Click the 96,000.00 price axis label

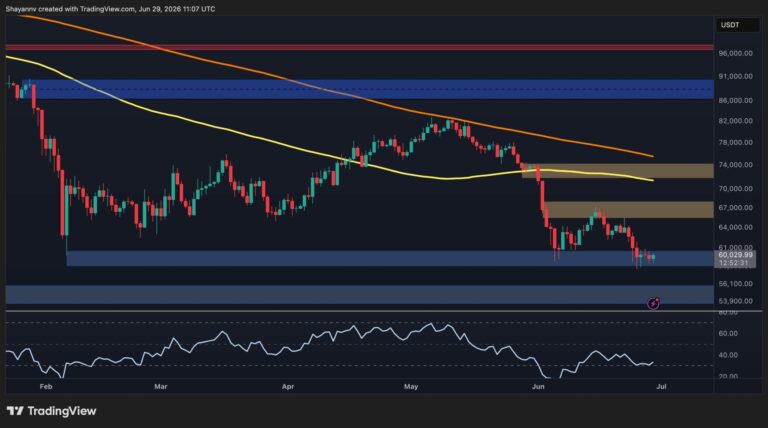735,53
